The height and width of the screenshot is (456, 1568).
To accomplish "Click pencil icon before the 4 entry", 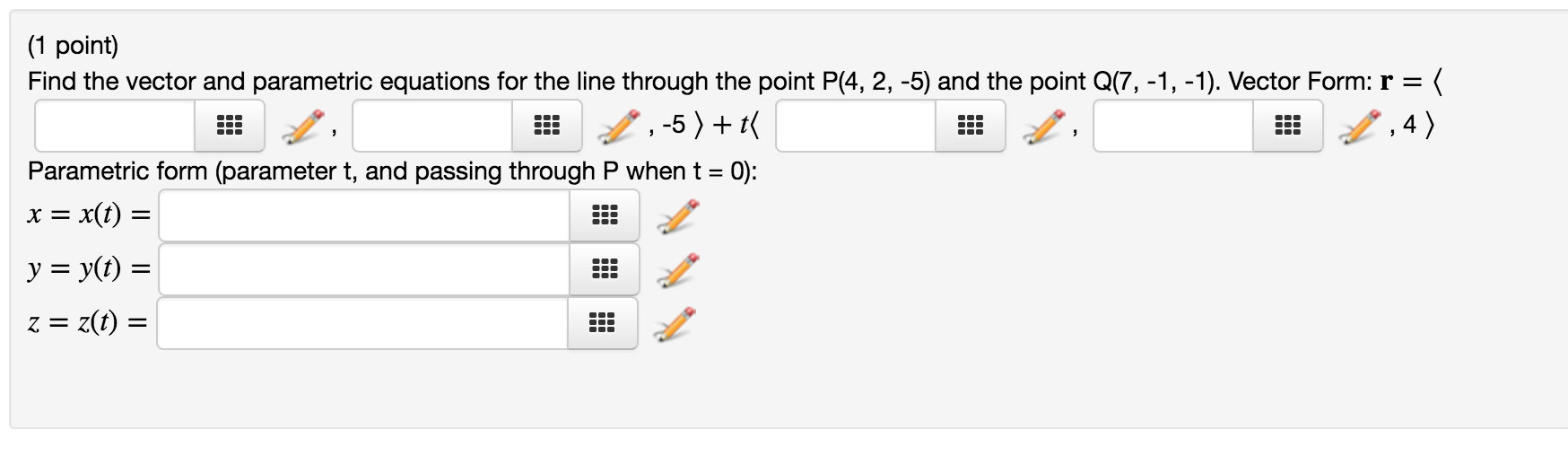I will [1361, 127].
